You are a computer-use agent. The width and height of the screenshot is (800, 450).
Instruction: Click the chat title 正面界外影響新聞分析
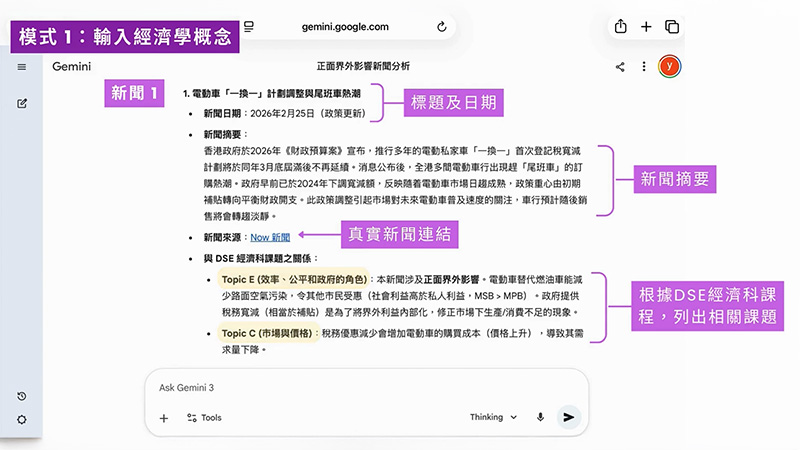click(363, 66)
